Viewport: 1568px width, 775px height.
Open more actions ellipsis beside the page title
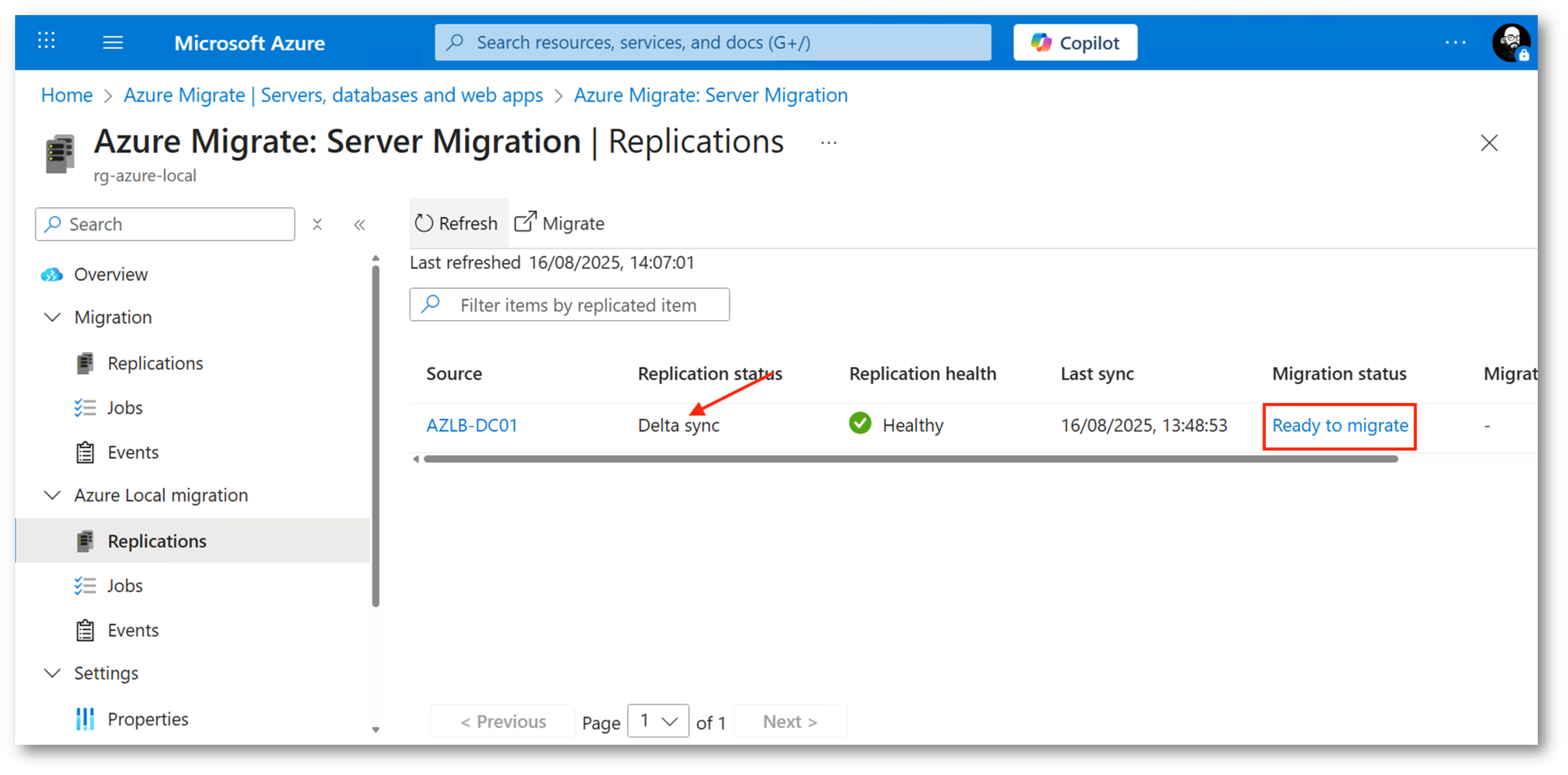(x=829, y=143)
